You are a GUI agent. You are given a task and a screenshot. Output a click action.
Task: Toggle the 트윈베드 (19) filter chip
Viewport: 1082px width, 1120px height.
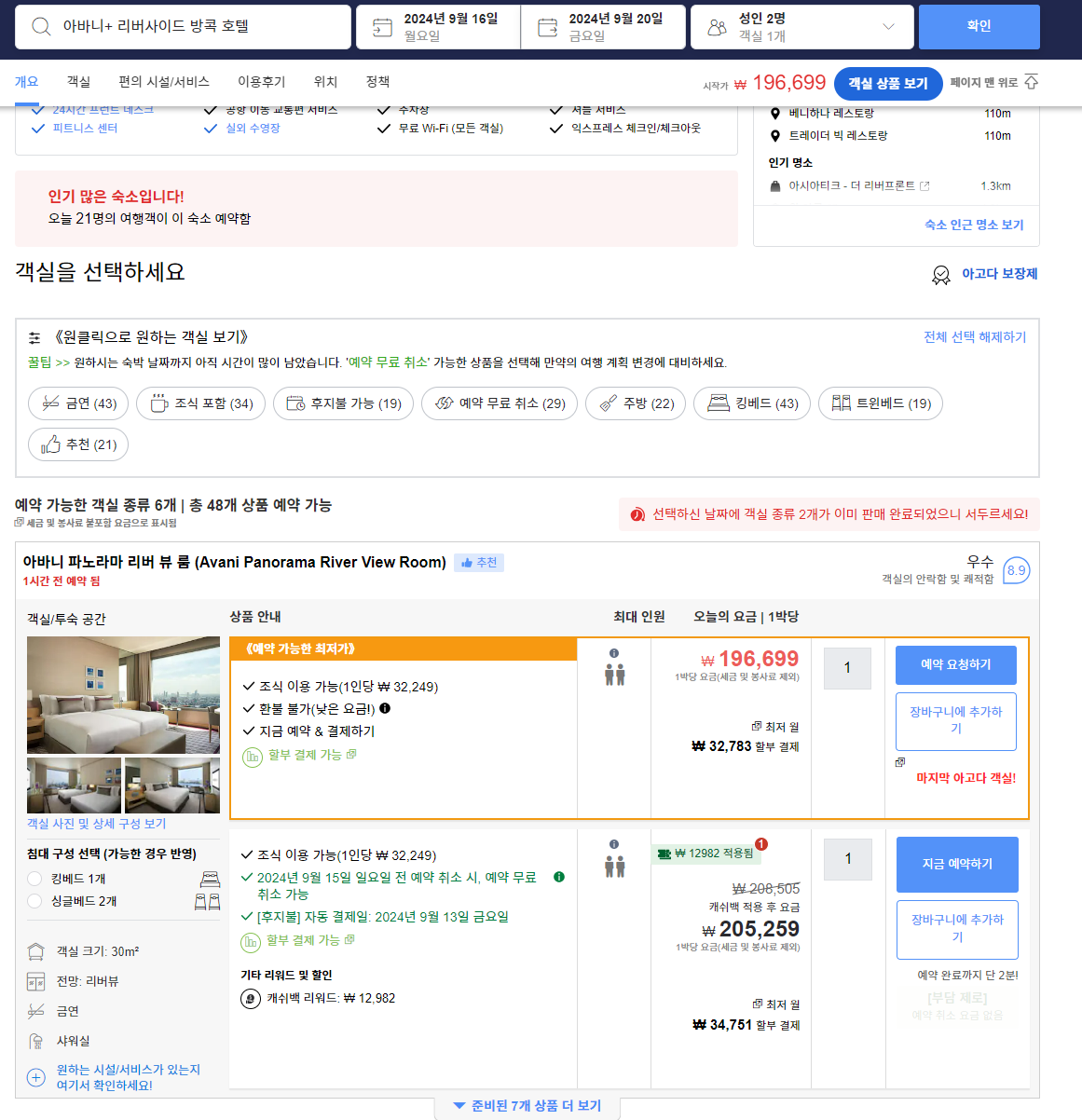tap(881, 403)
